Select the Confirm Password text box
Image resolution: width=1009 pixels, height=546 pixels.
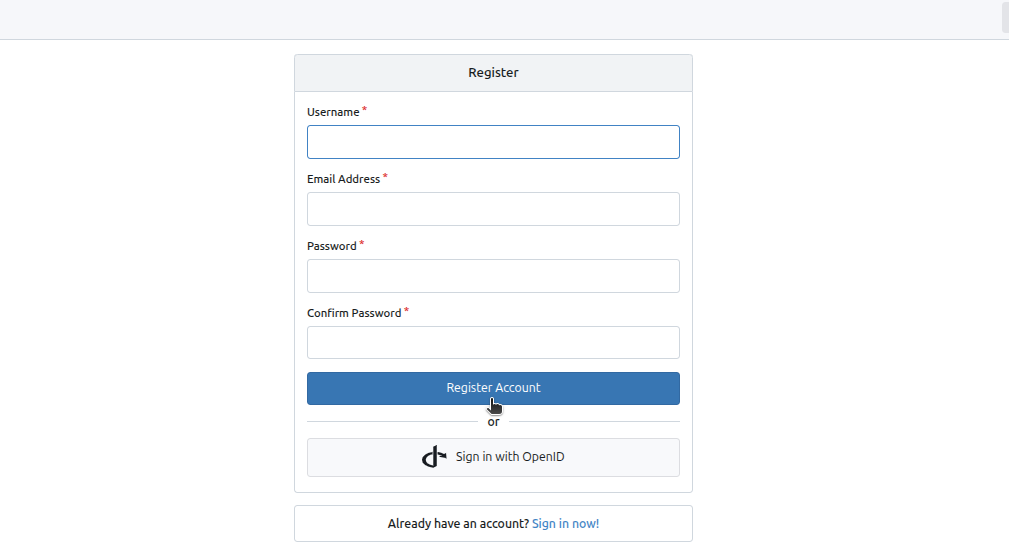point(493,343)
